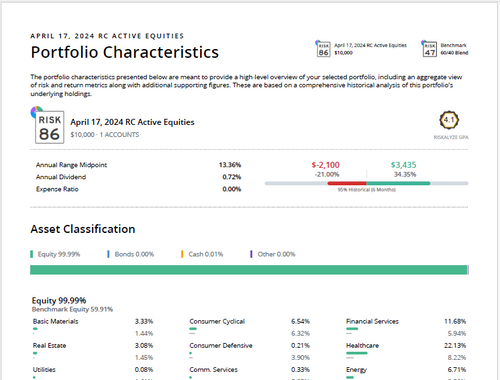Click the Healthcare sector label
The height and width of the screenshot is (380, 500).
click(x=362, y=346)
